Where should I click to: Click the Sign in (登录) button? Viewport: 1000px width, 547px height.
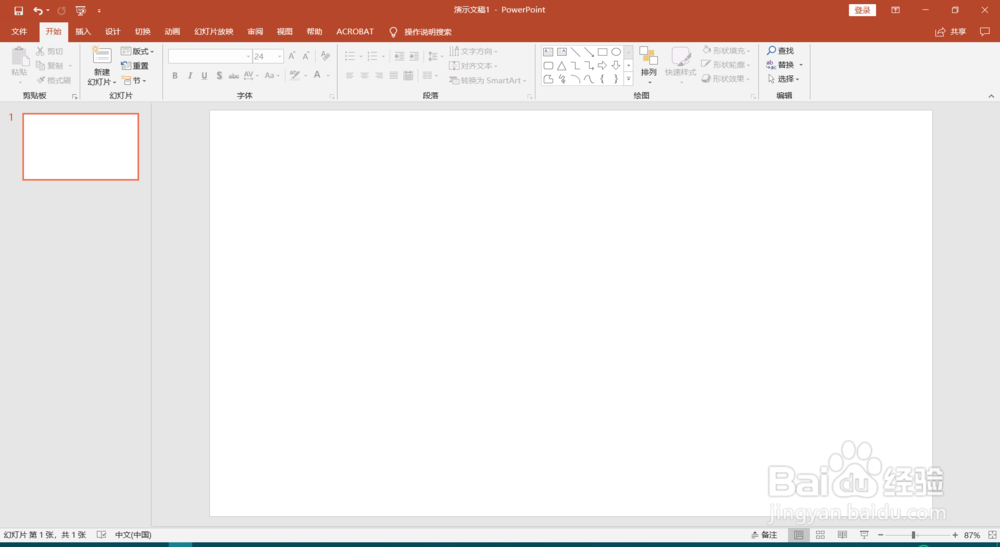coord(862,10)
